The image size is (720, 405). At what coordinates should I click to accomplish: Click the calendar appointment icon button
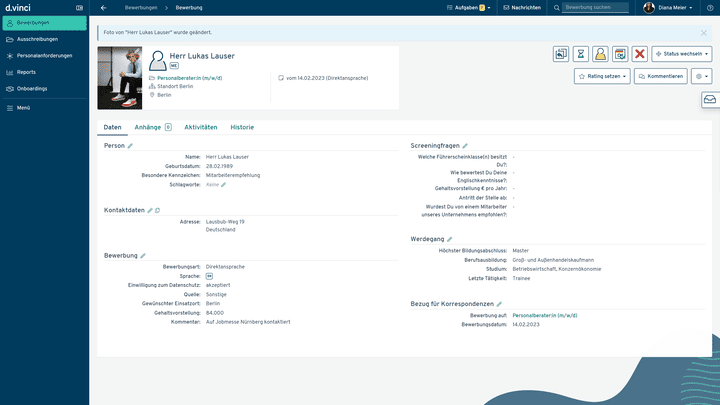click(620, 54)
